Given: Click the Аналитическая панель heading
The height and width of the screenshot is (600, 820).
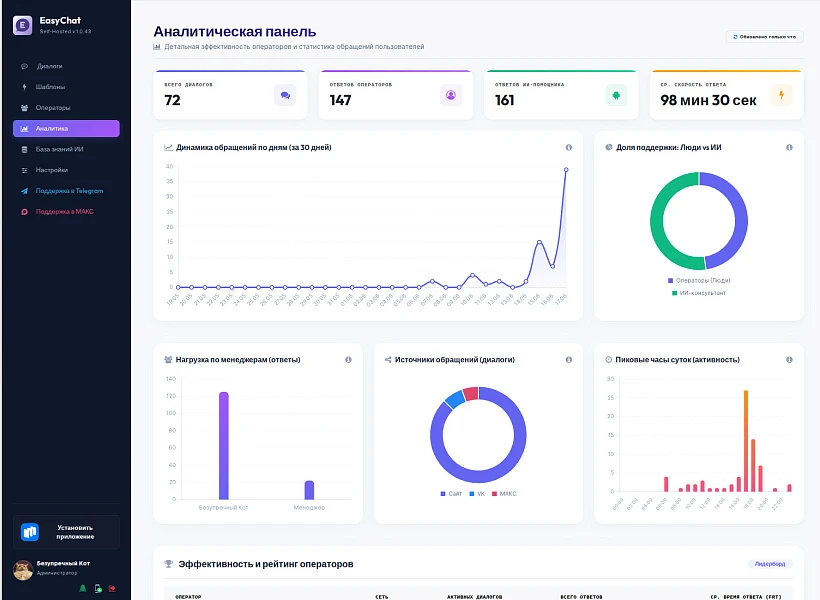Looking at the screenshot, I should pos(235,32).
